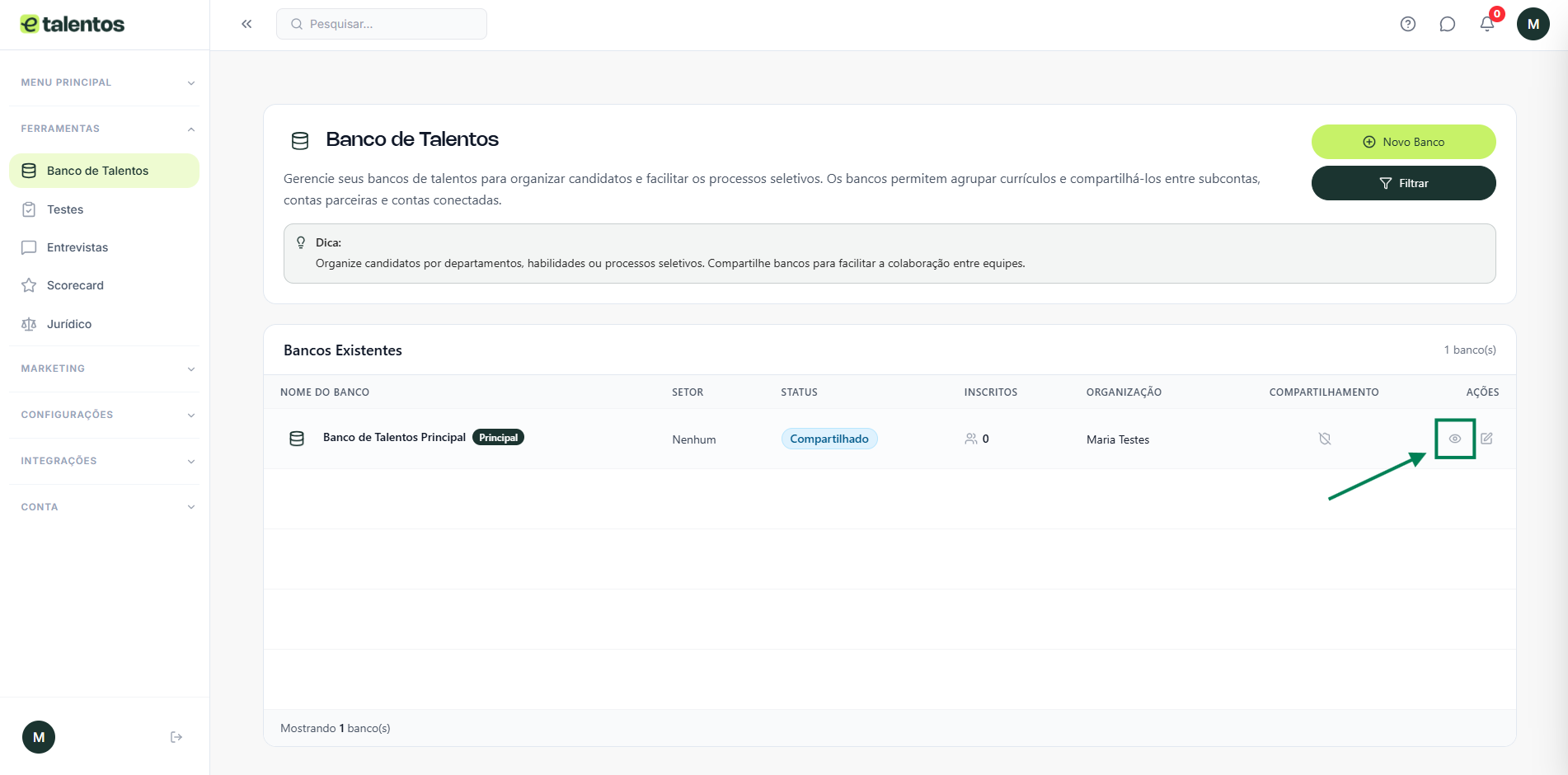This screenshot has height=775, width=1568.
Task: View Banco de Talentos Principal via eye icon
Action: (1455, 439)
